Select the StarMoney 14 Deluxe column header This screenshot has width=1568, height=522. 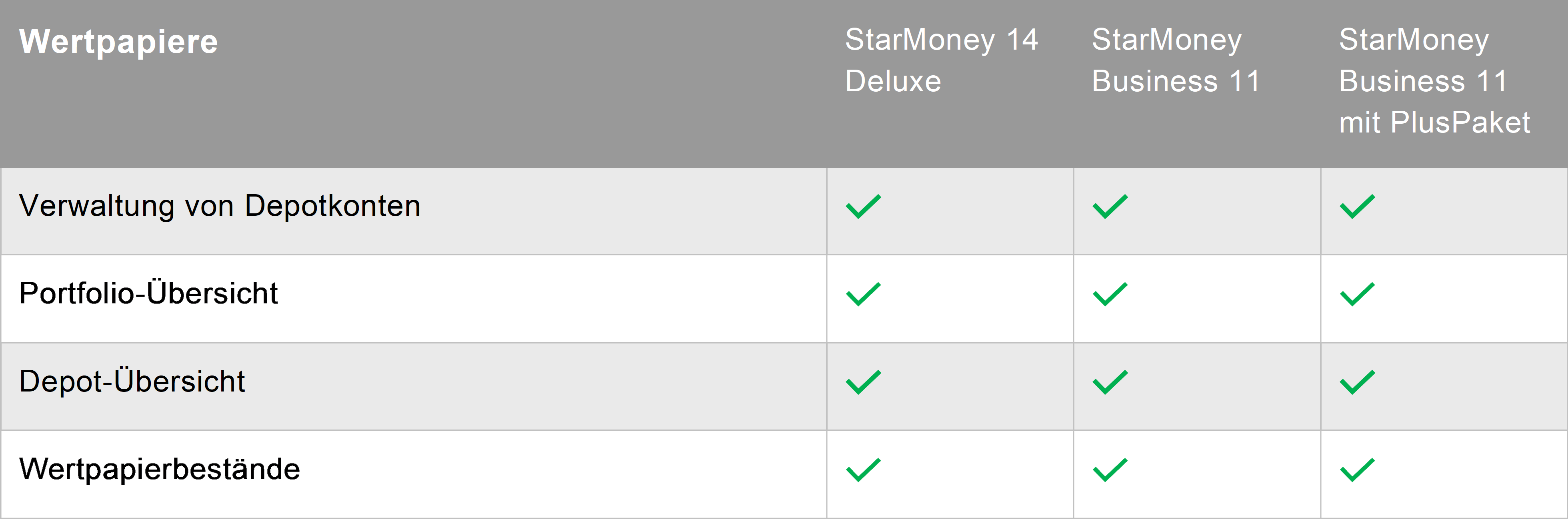click(941, 60)
